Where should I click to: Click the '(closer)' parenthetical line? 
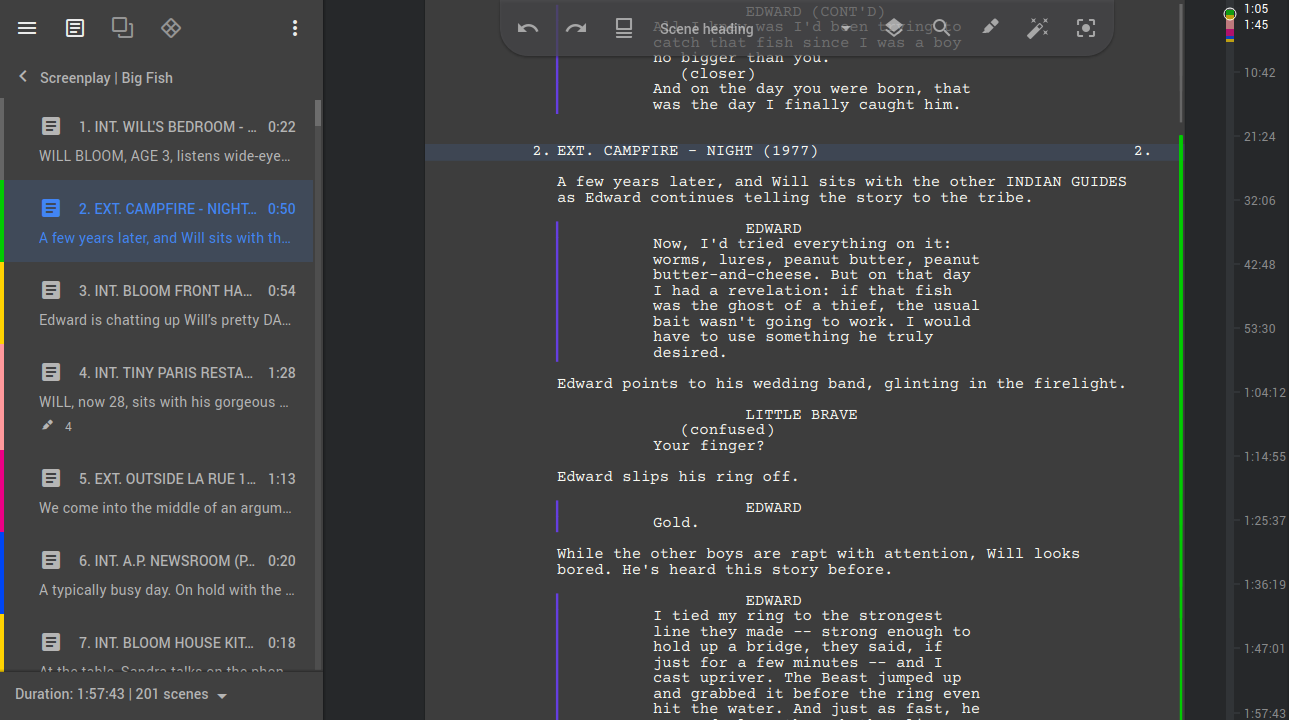718,74
